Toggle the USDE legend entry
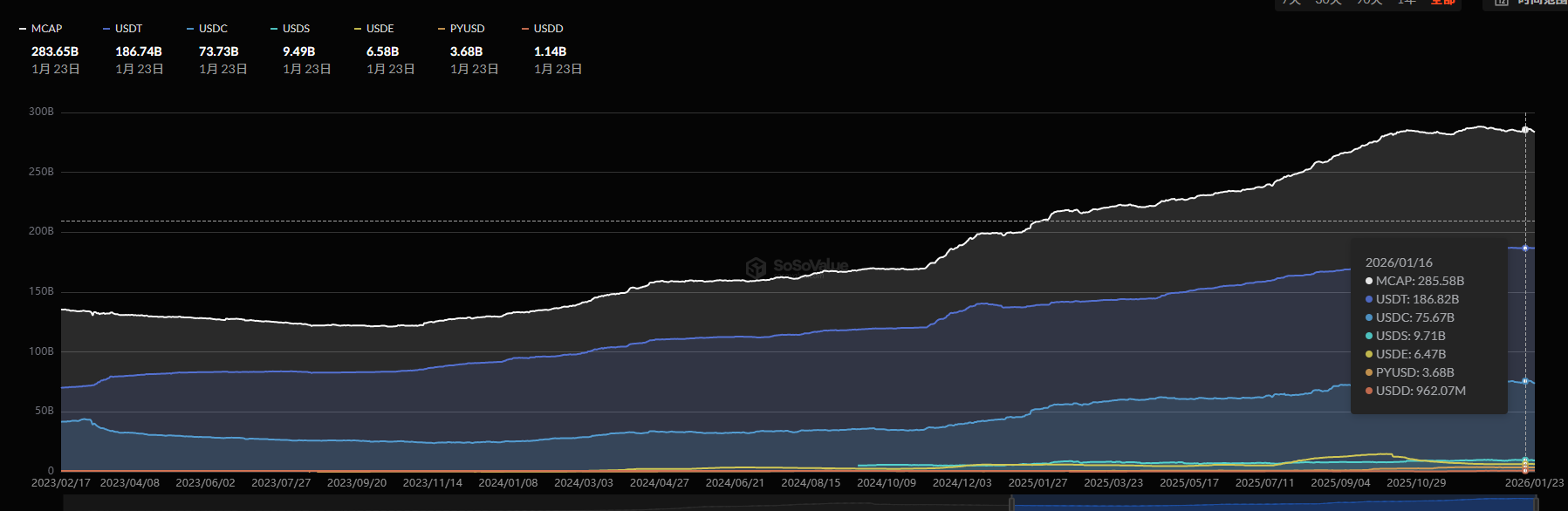 click(x=380, y=29)
